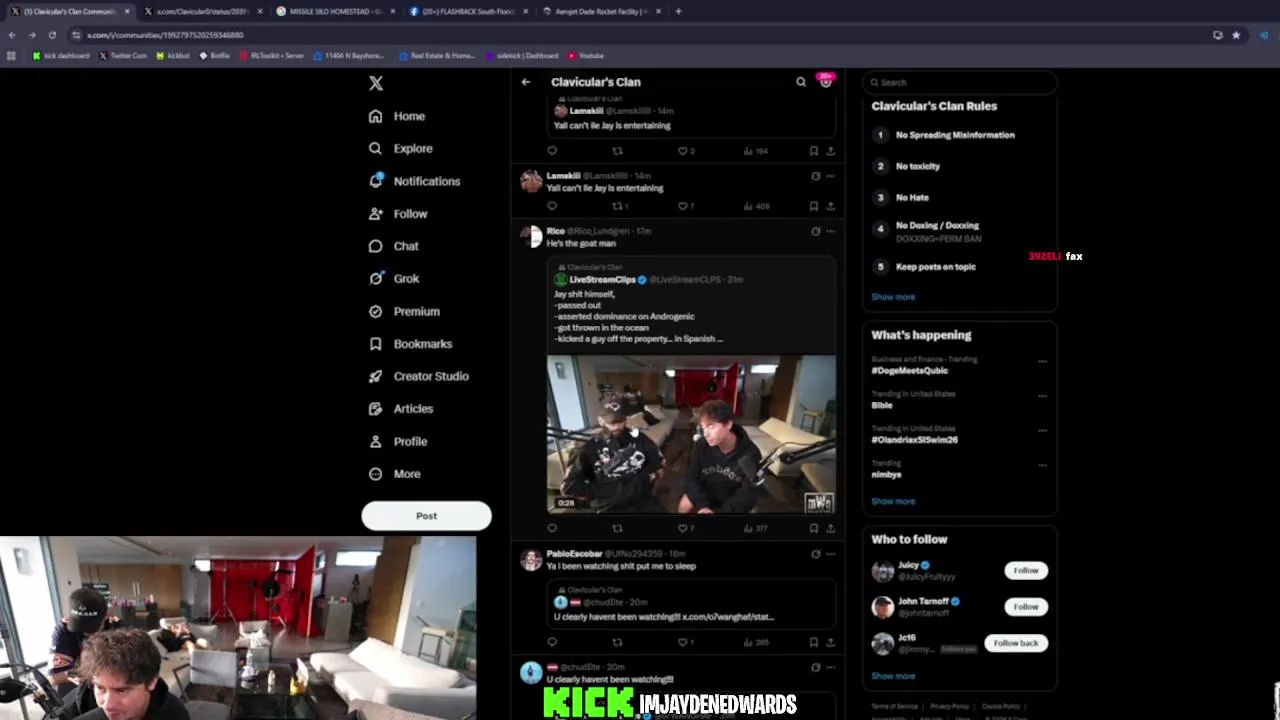Open Notifications in the sidebar

coord(414,181)
